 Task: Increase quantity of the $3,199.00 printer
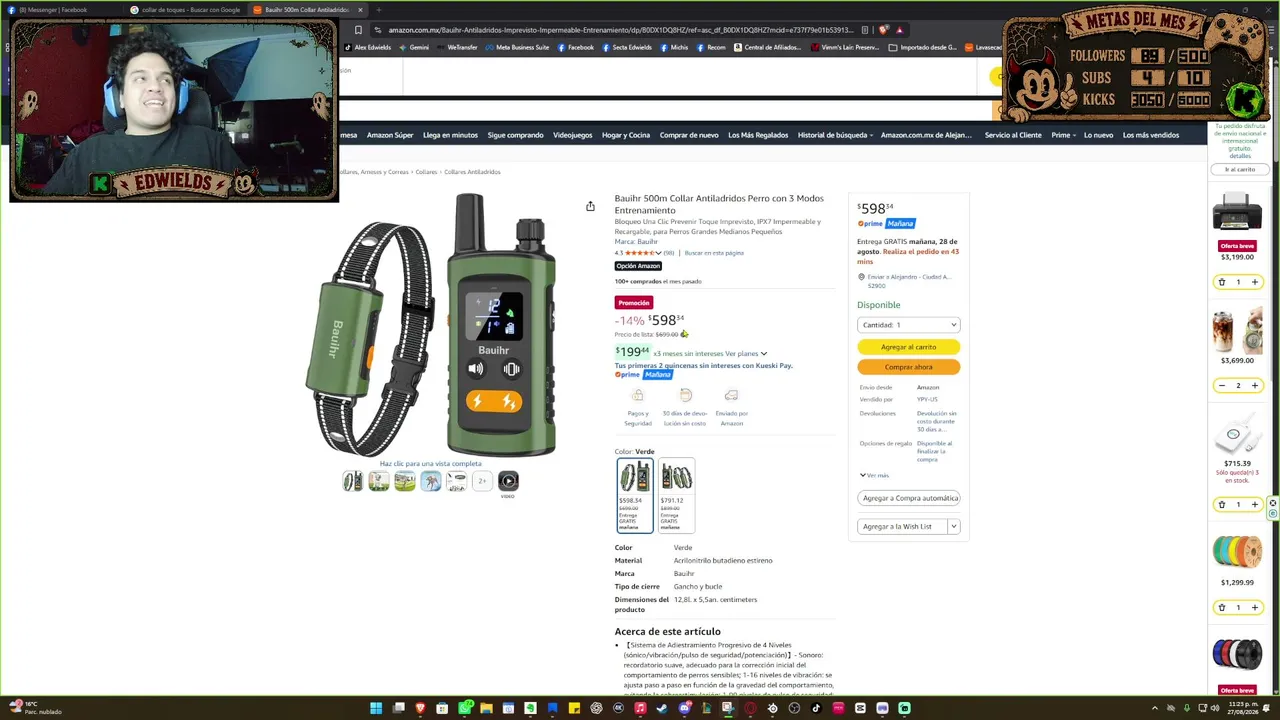tap(1255, 282)
